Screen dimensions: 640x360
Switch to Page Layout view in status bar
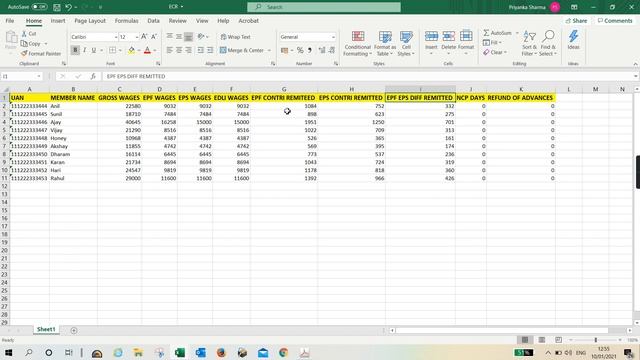click(x=542, y=340)
